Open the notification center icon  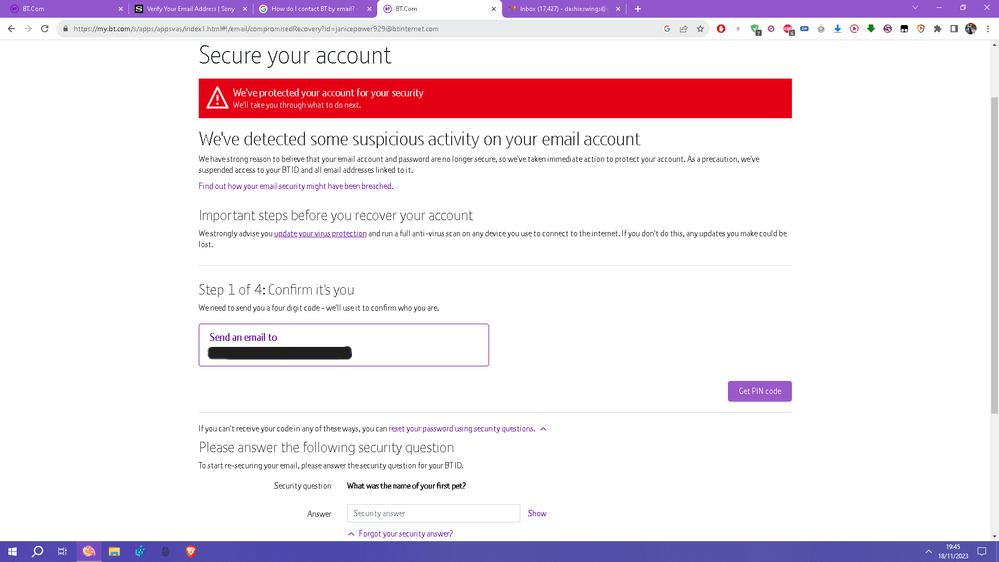tap(982, 551)
